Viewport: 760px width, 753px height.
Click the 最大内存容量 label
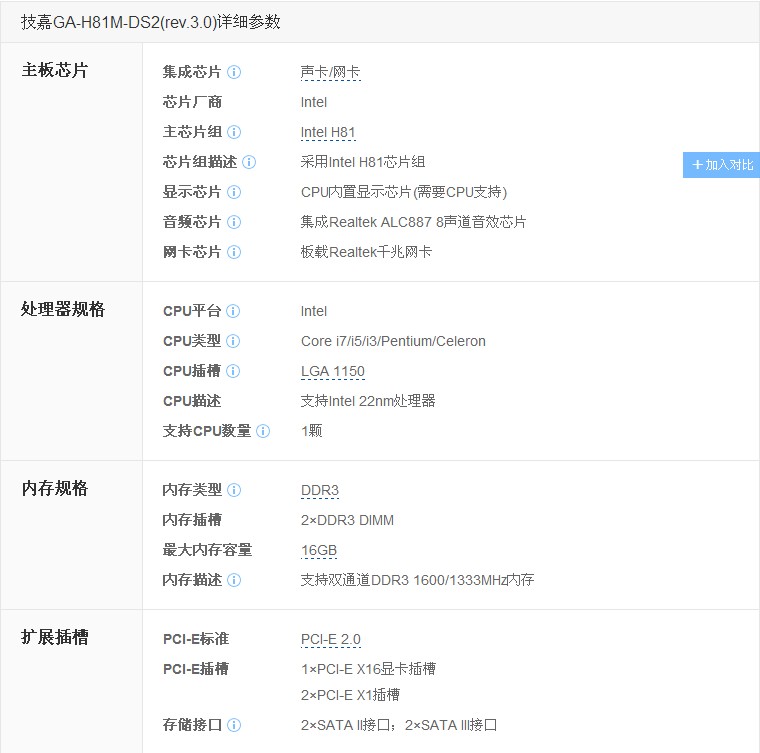click(207, 550)
